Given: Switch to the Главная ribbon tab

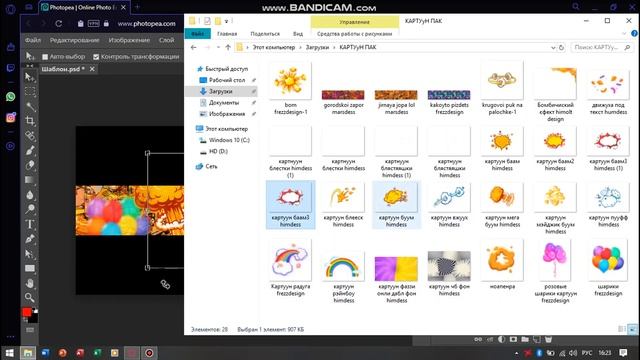Looking at the screenshot, I should tap(227, 33).
